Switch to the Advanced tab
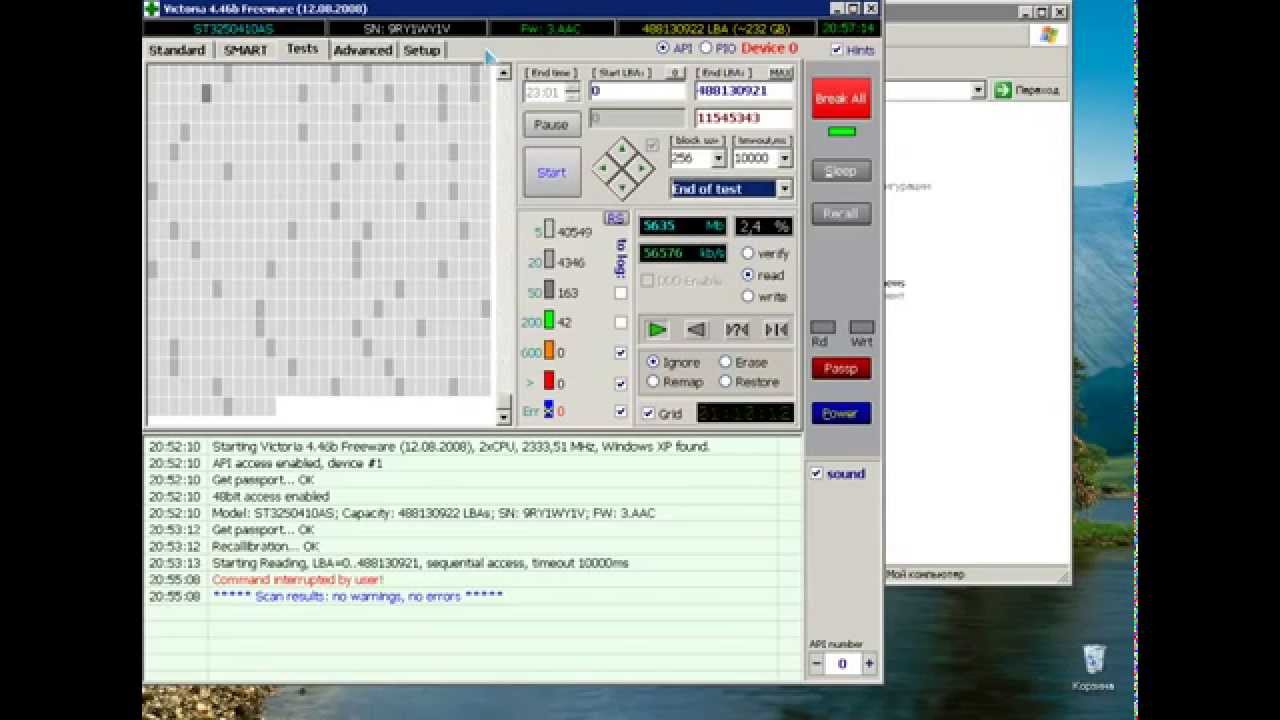The height and width of the screenshot is (720, 1280). point(362,50)
